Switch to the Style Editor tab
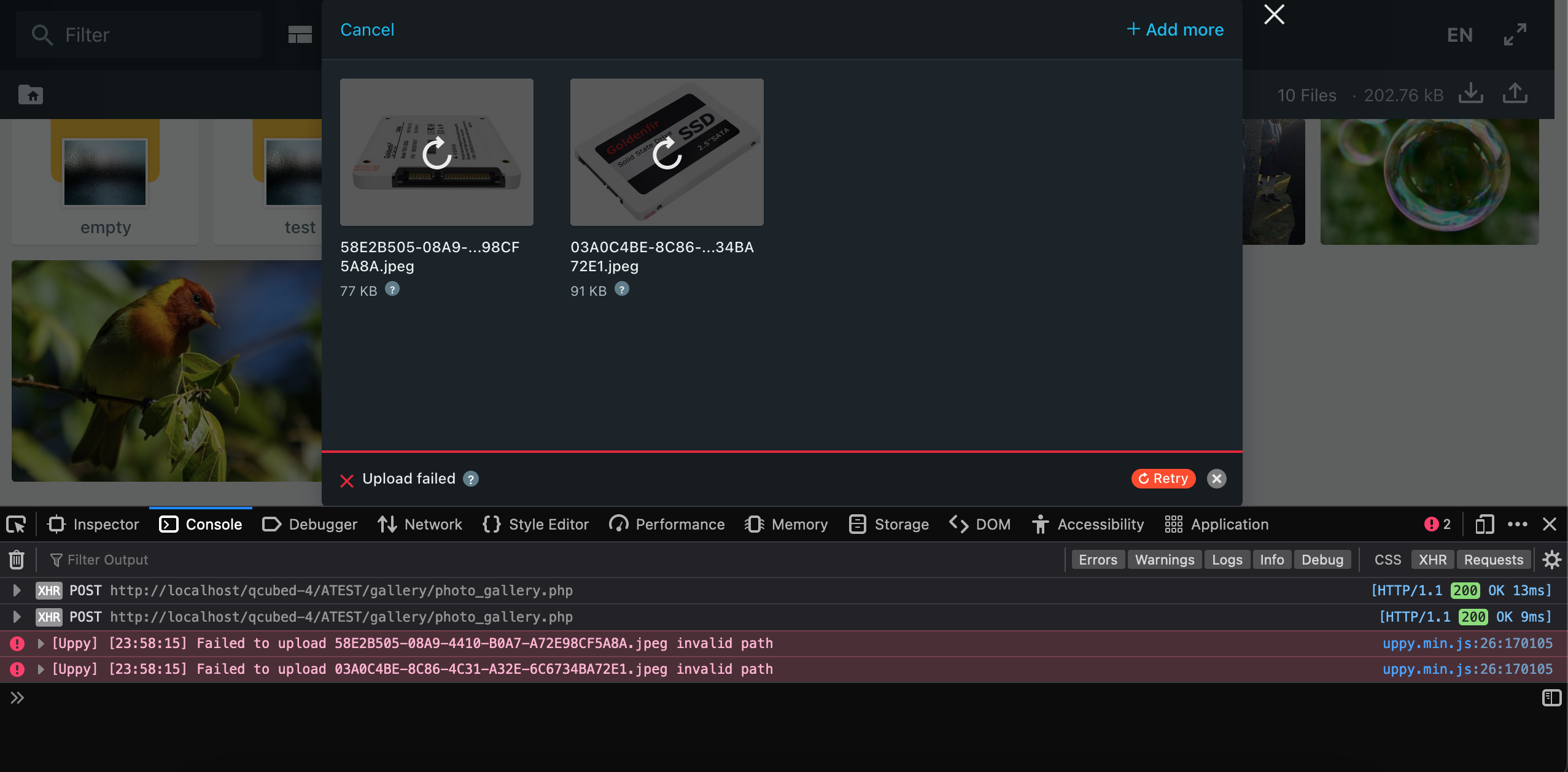This screenshot has width=1568, height=772. click(x=535, y=525)
